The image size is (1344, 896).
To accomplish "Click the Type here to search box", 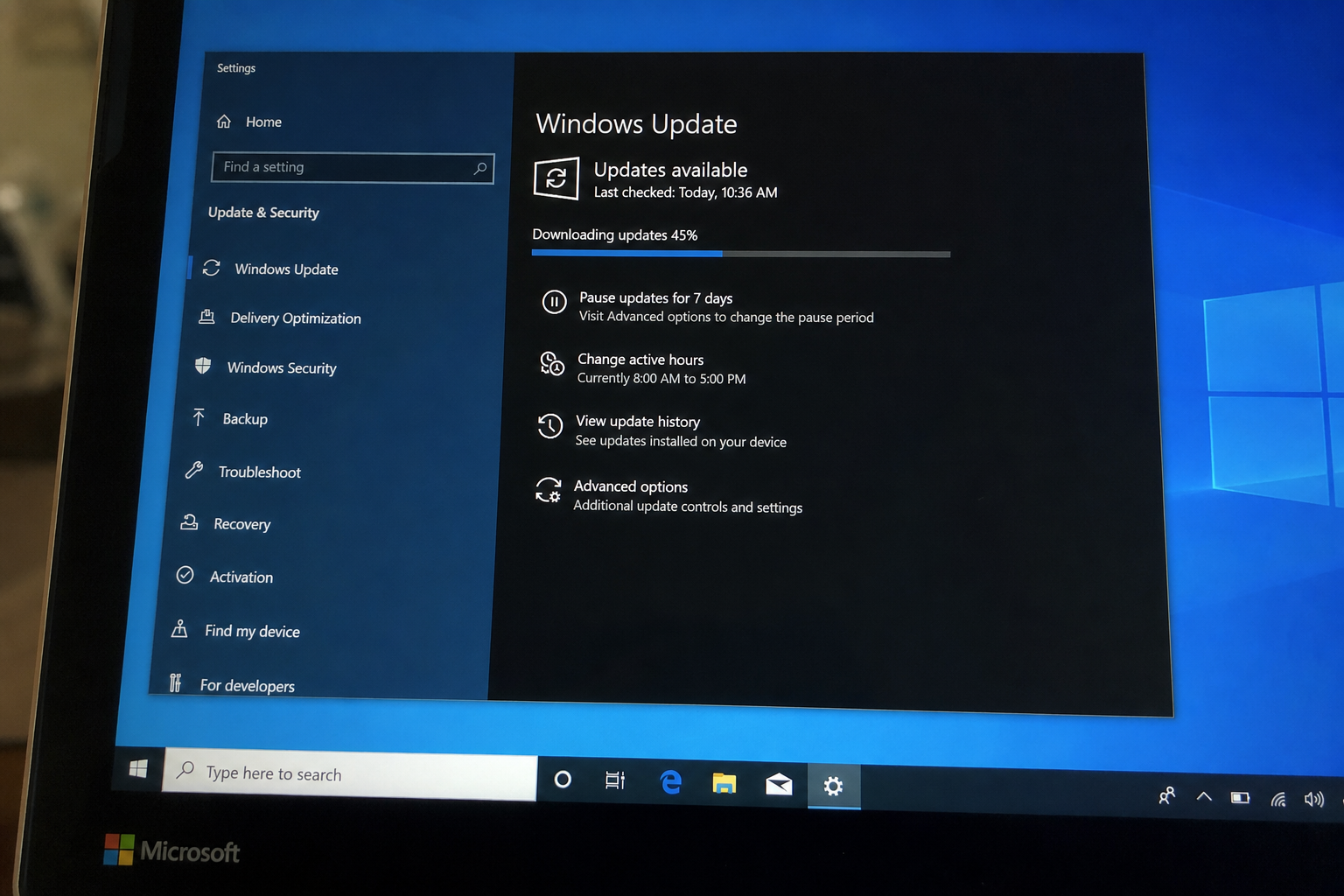I will (350, 775).
